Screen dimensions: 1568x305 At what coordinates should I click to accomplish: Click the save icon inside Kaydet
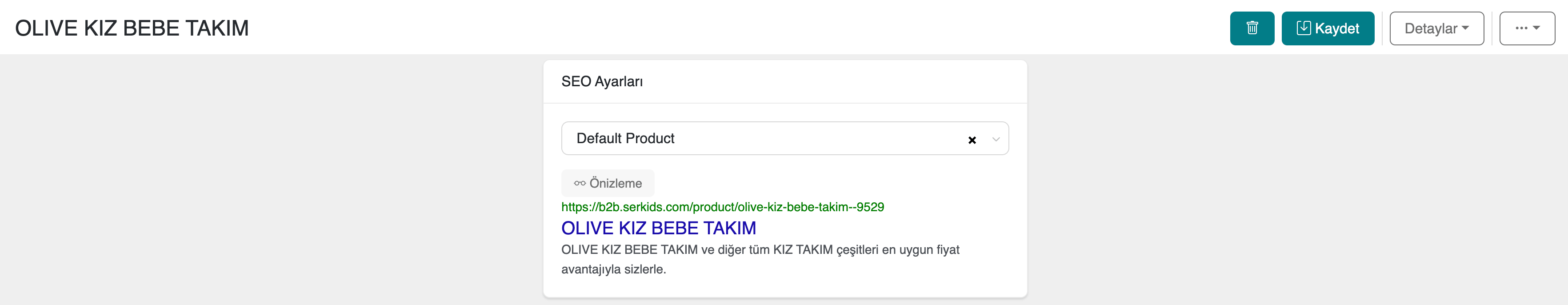(1303, 28)
